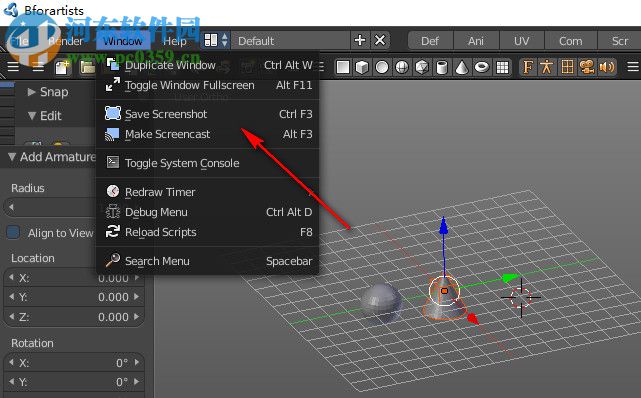This screenshot has height=398, width=641.
Task: Click the blue Z axis arrow handle
Action: click(x=444, y=226)
